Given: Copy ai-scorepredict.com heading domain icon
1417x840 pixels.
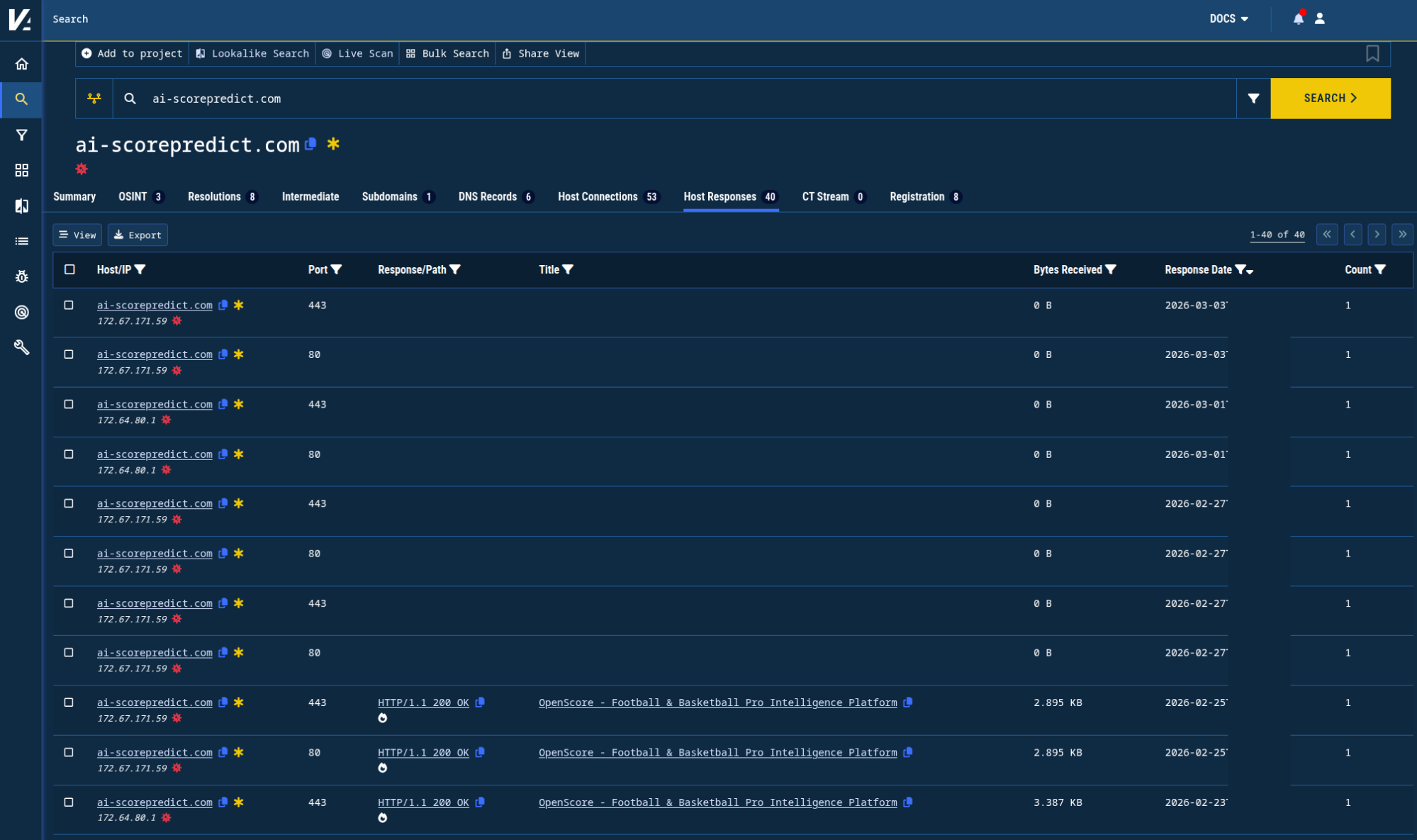Looking at the screenshot, I should [x=310, y=145].
